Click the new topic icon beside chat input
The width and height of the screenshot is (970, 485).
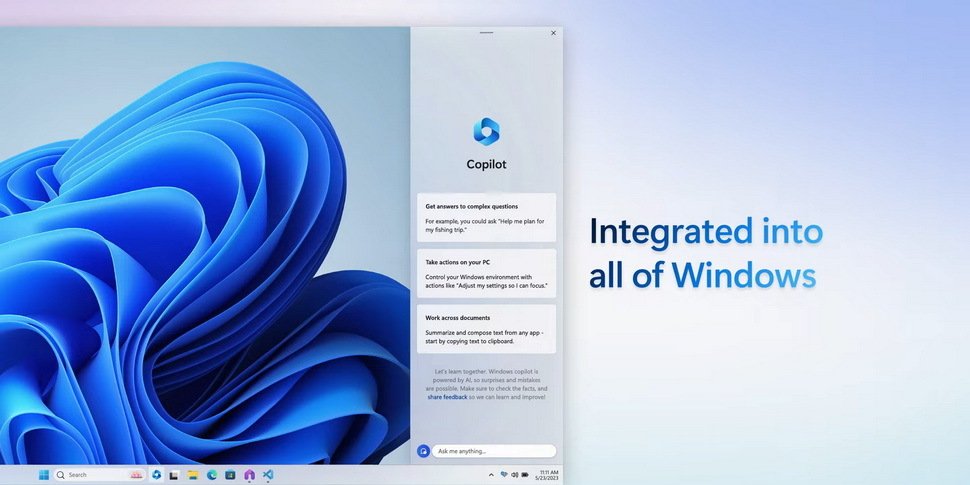coord(423,451)
